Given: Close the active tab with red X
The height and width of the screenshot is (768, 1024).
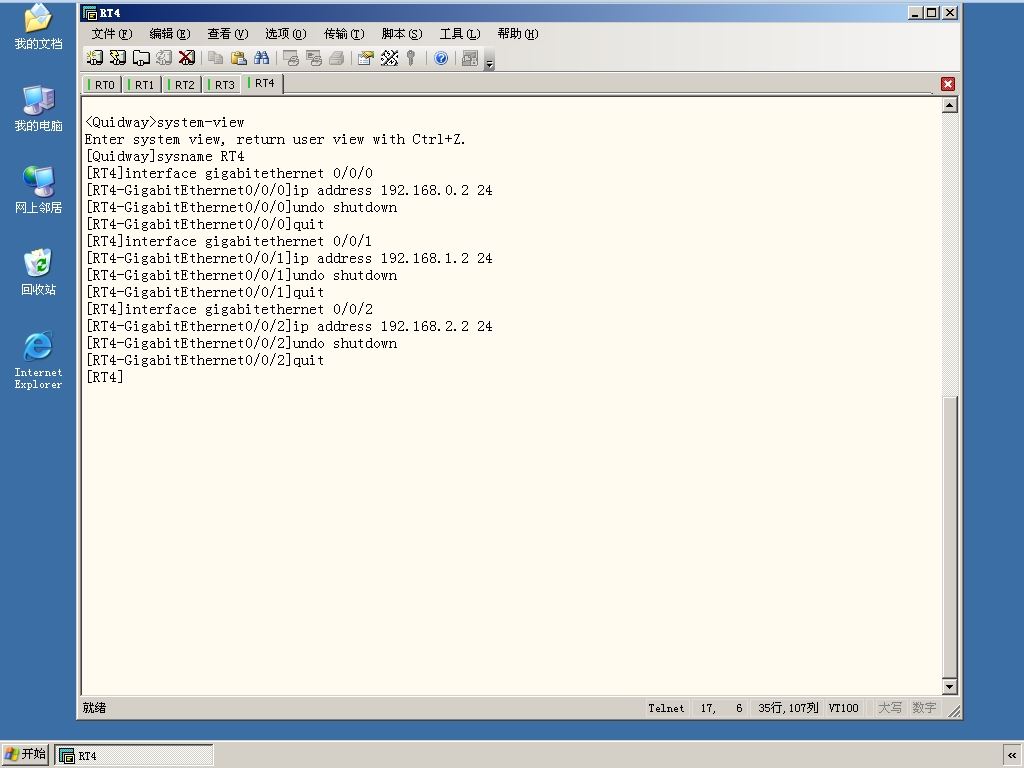Looking at the screenshot, I should (948, 84).
